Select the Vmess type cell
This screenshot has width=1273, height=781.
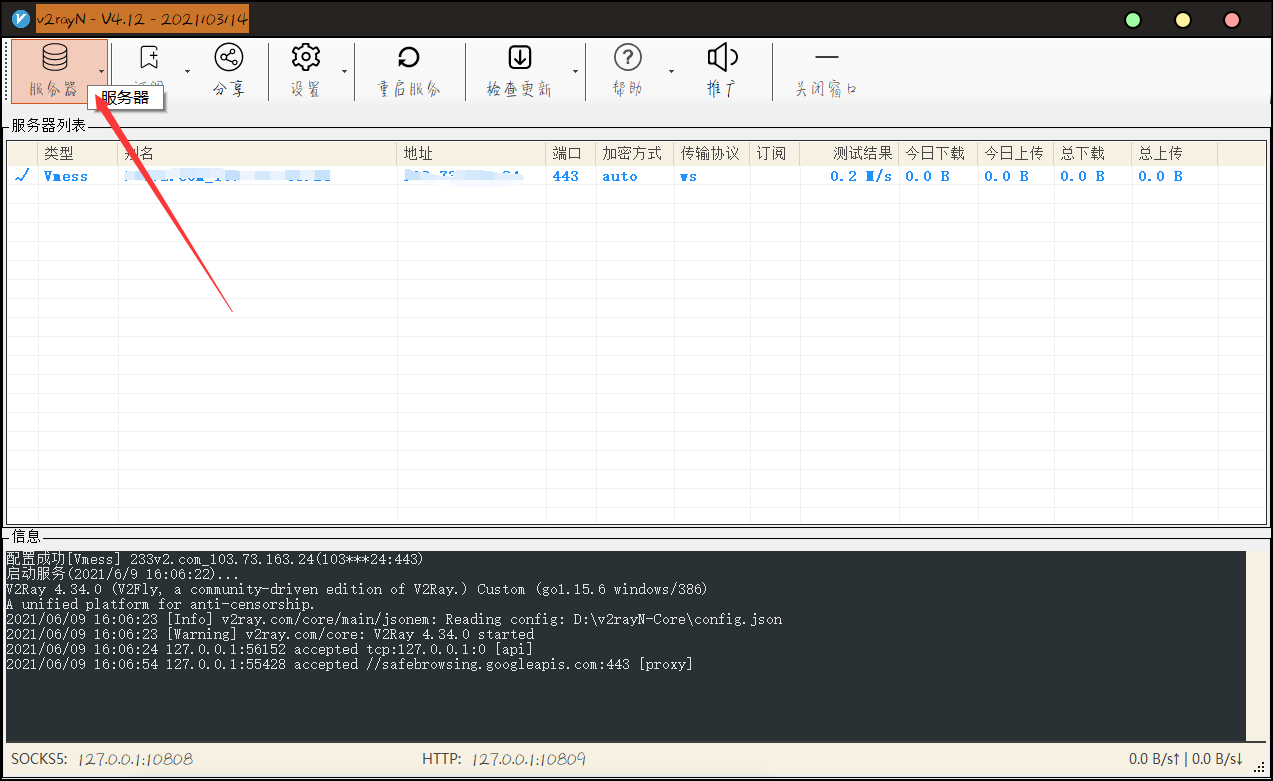pos(66,176)
